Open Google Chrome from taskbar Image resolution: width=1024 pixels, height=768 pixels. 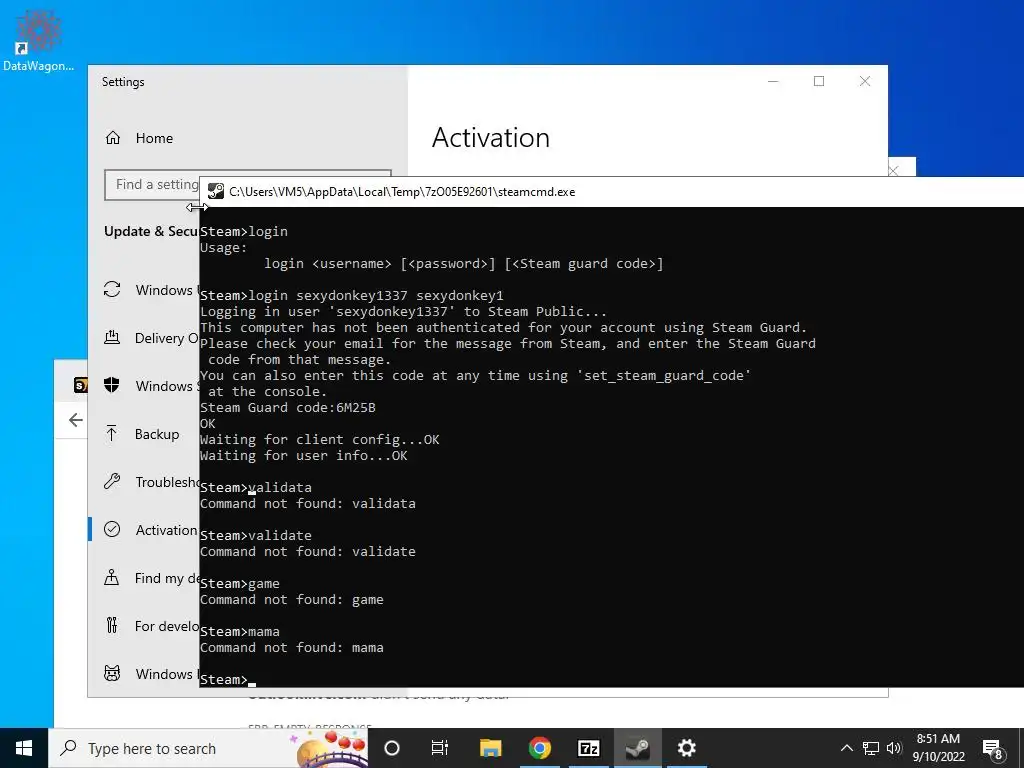point(539,748)
